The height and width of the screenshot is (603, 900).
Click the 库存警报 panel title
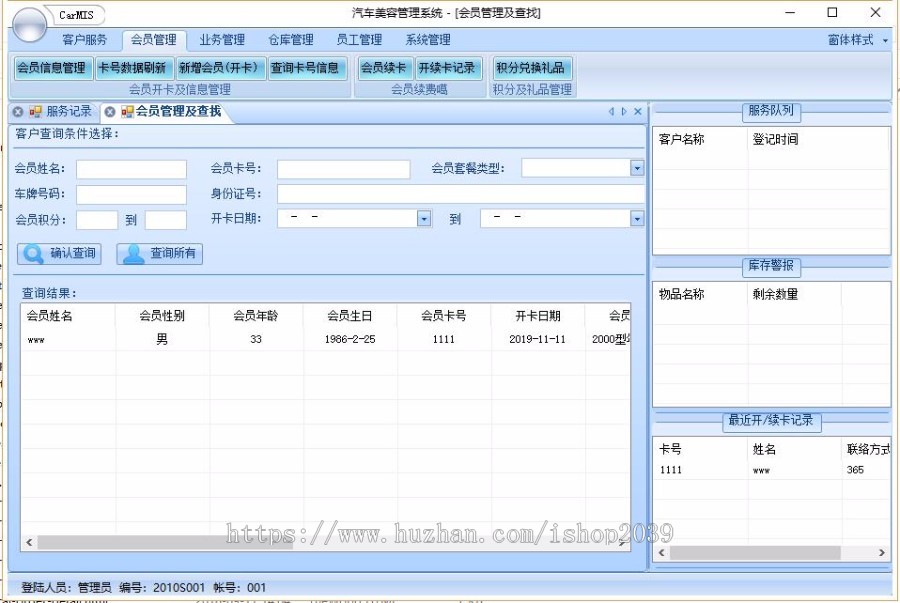tap(771, 266)
